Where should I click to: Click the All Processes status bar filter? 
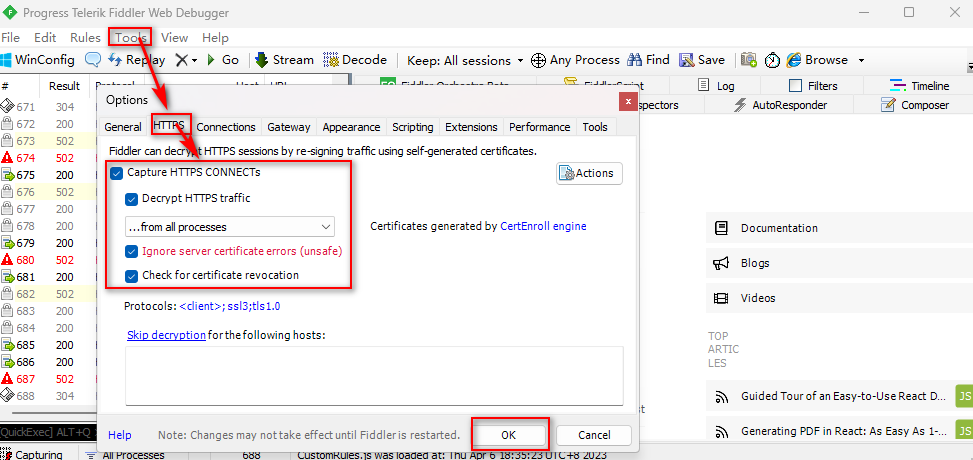124,455
